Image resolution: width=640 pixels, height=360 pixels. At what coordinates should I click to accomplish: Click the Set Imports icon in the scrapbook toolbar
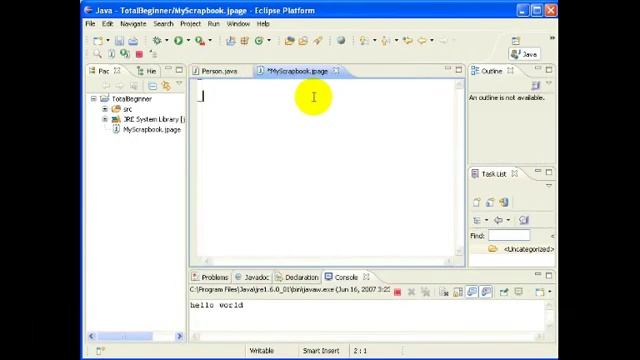point(153,54)
